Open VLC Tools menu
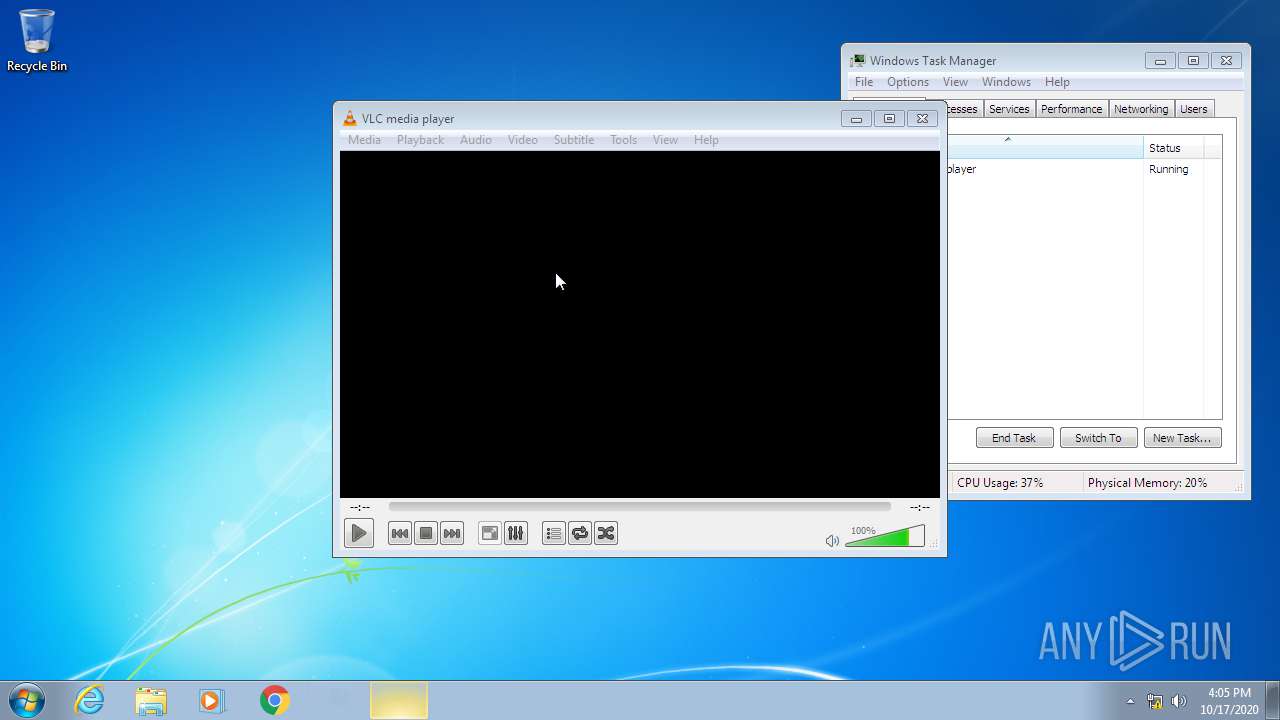Image resolution: width=1280 pixels, height=720 pixels. pyautogui.click(x=623, y=140)
